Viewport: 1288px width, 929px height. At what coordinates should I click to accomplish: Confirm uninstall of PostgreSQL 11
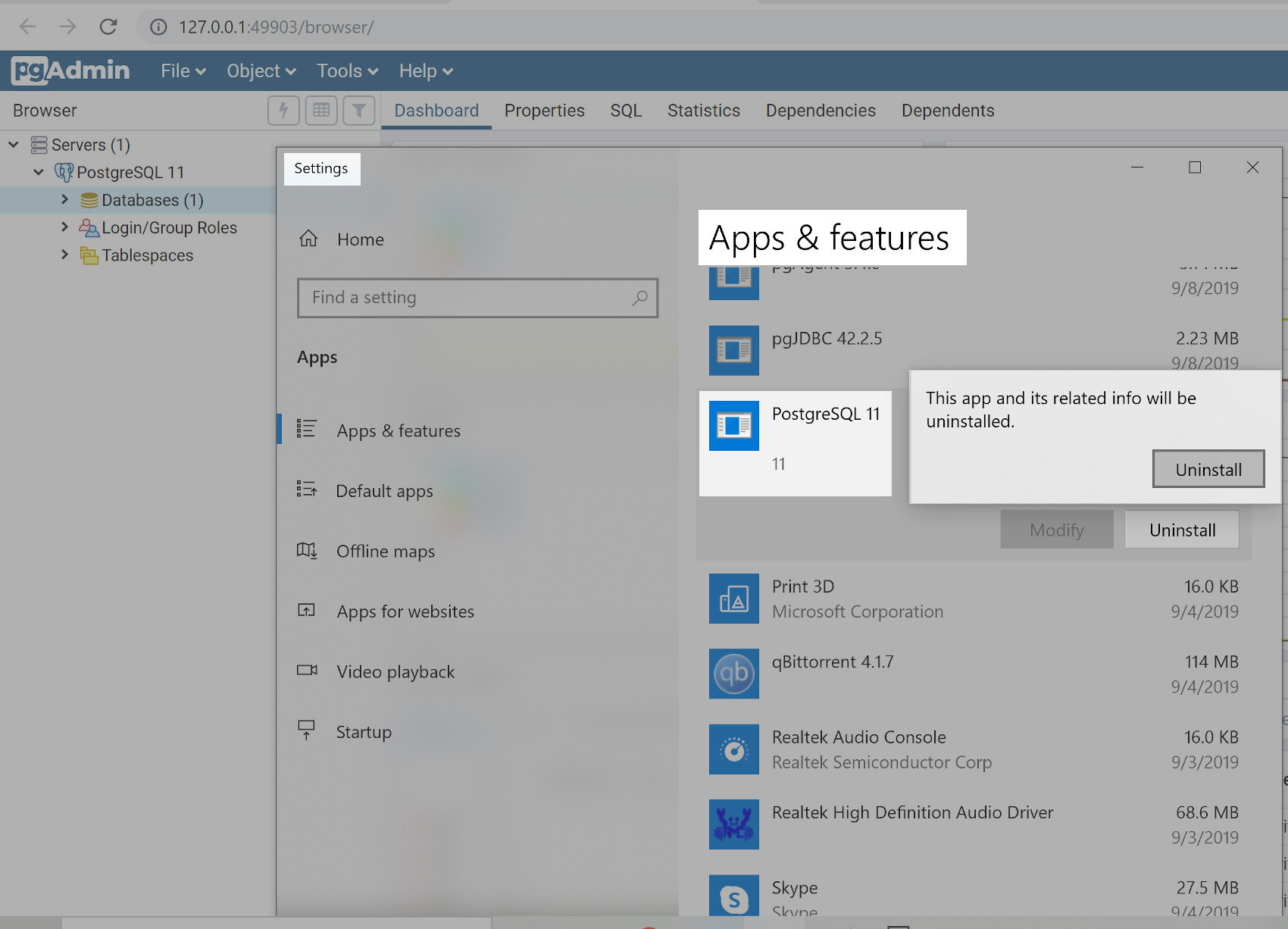point(1208,468)
